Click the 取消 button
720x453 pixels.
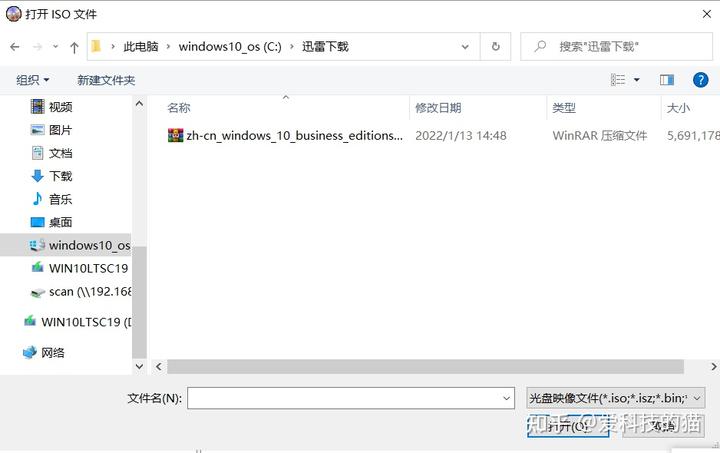pos(664,426)
